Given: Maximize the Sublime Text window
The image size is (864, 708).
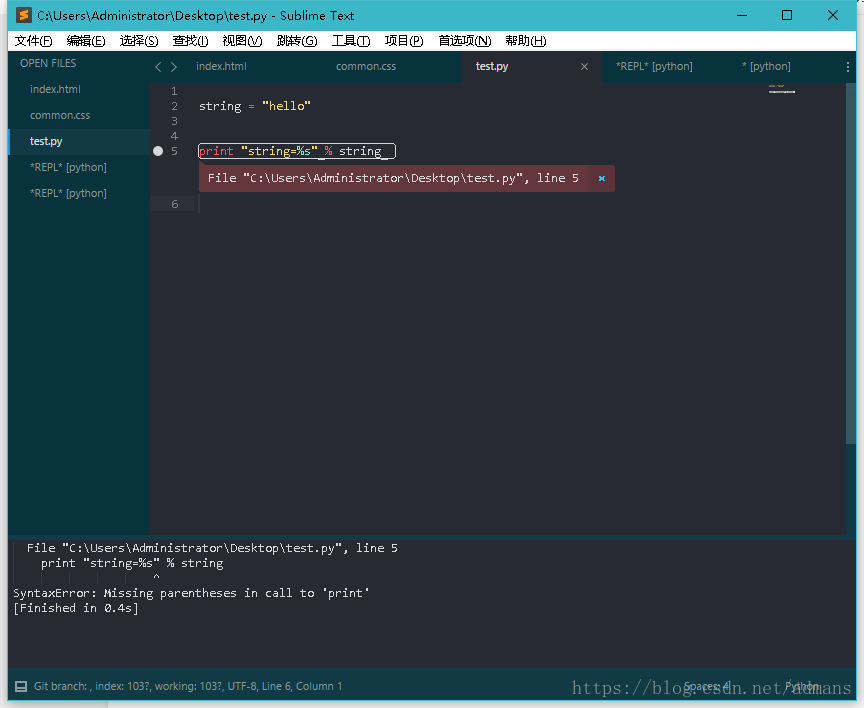Looking at the screenshot, I should (x=787, y=15).
